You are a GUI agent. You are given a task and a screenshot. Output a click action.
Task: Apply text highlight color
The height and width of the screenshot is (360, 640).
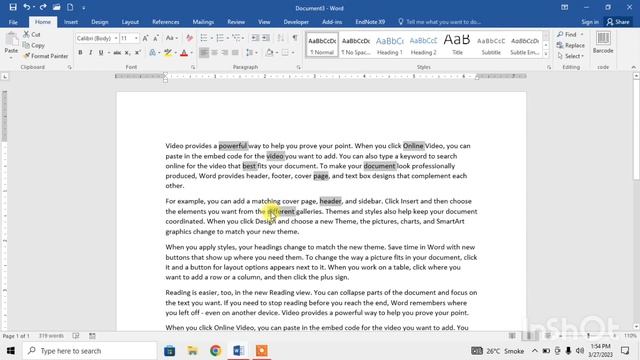coord(168,53)
